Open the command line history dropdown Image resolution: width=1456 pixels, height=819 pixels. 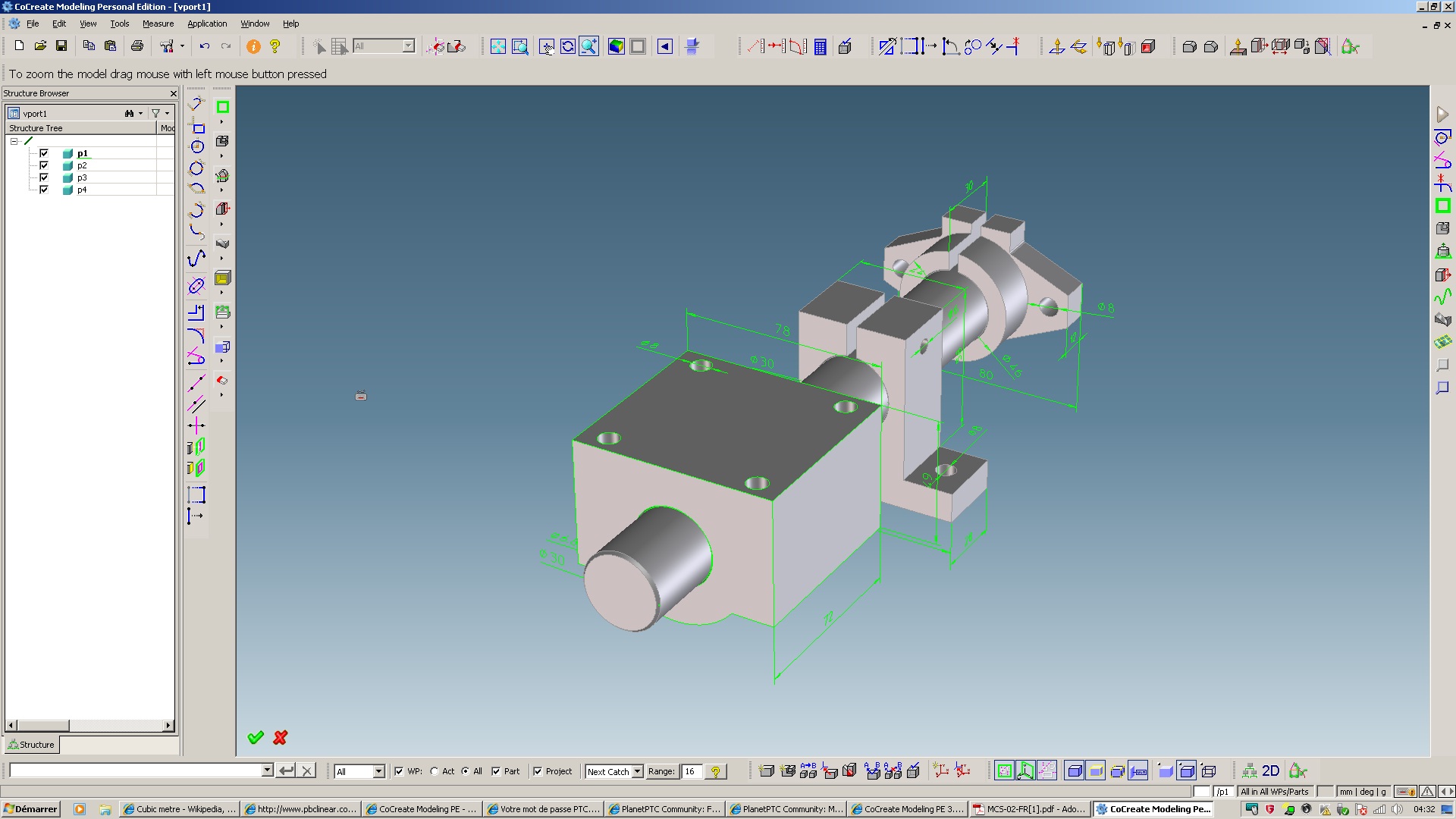coord(267,770)
